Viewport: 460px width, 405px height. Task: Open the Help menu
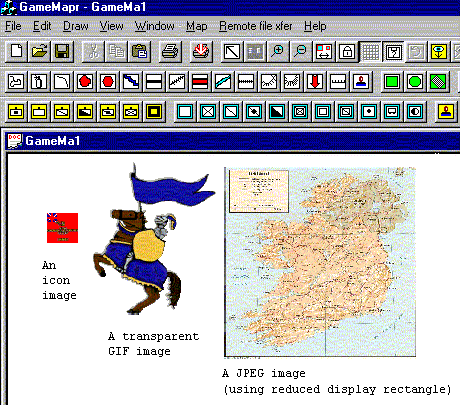(315, 26)
